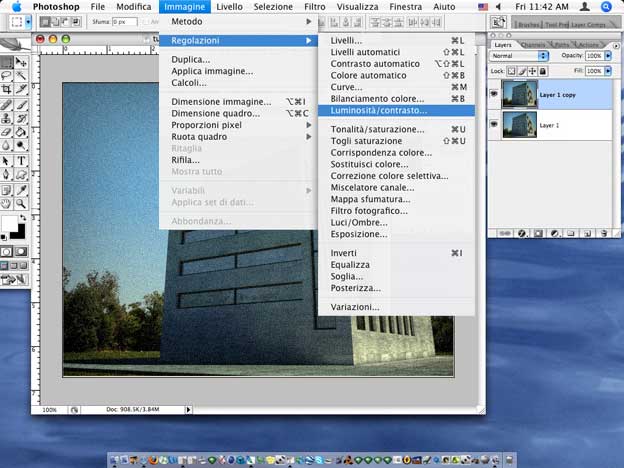Hide the Layer 1 copy layer
The image size is (624, 468).
pos(495,94)
